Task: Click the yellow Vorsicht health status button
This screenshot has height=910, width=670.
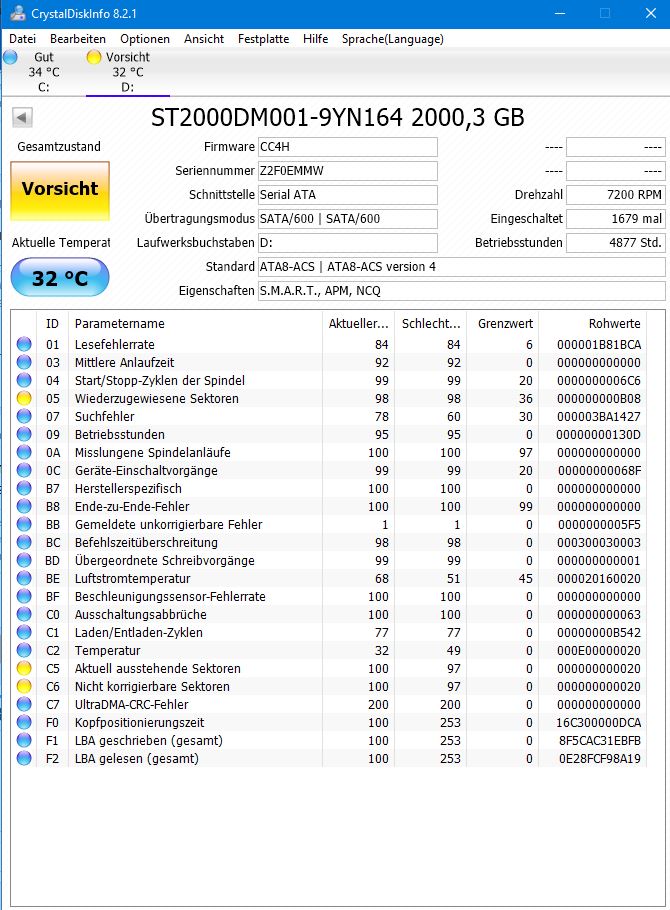Action: (60, 190)
